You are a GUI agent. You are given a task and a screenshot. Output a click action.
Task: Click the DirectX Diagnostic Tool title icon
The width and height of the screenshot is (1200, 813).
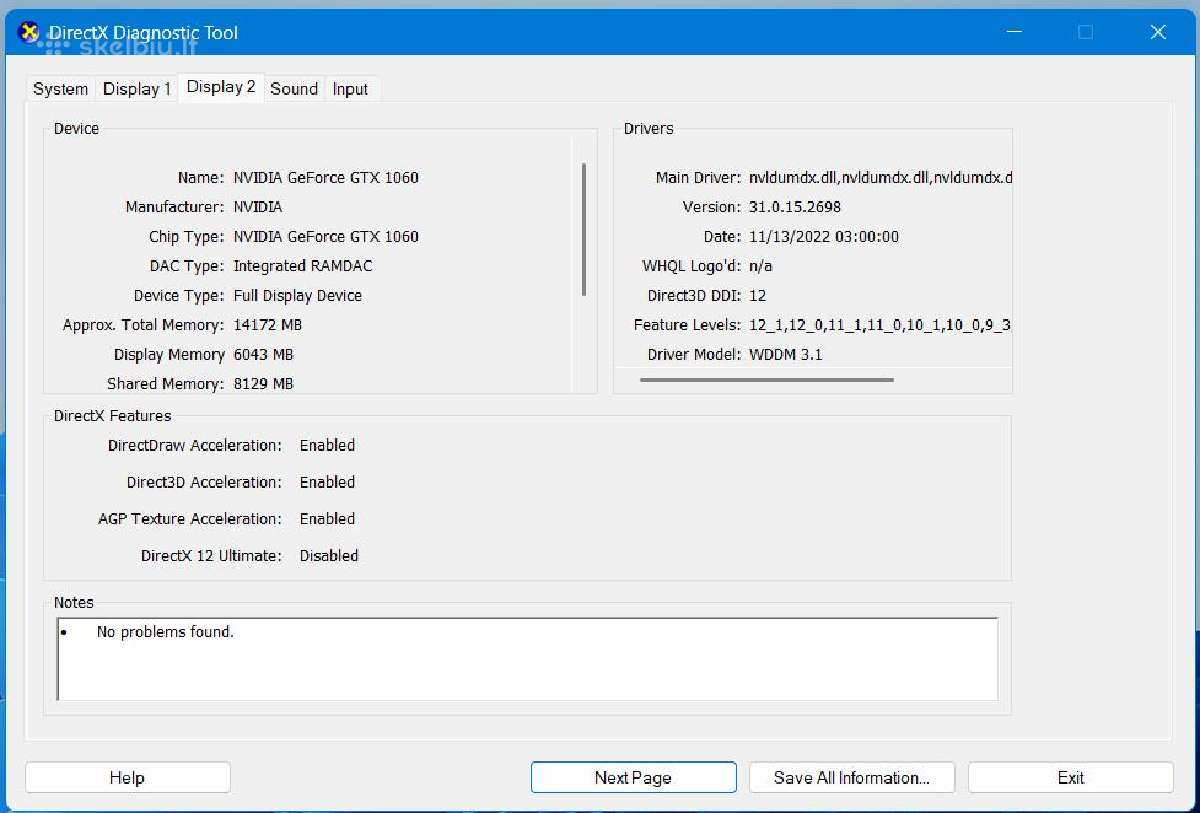click(29, 32)
